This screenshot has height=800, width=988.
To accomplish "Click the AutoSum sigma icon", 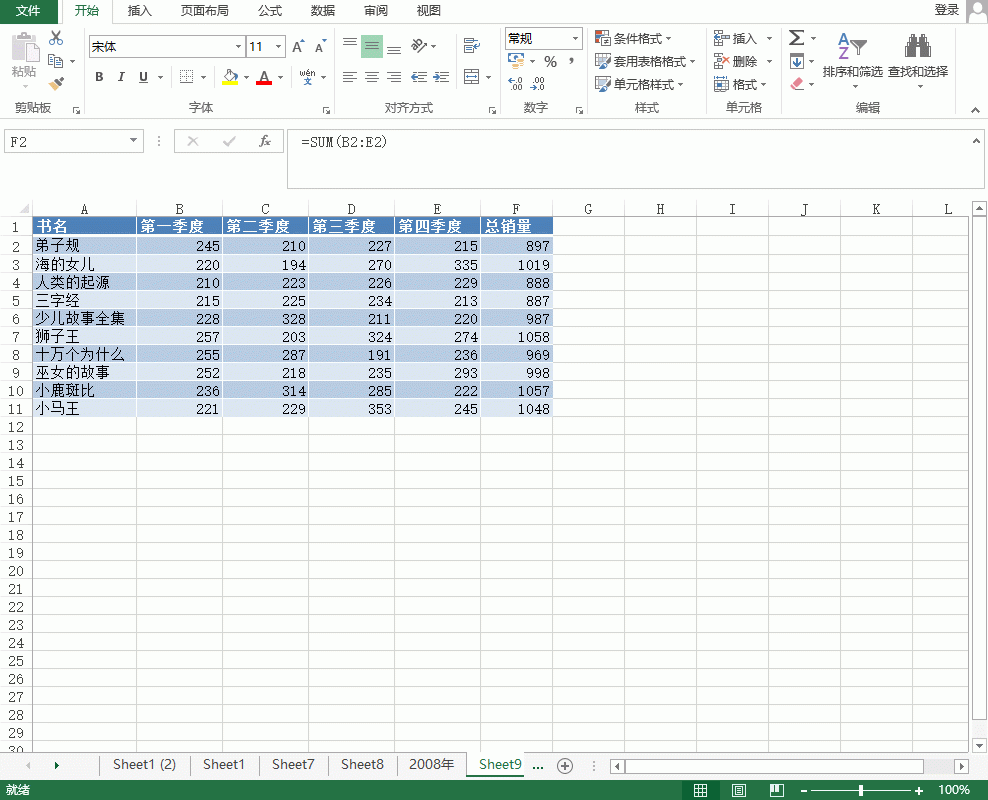I will (796, 38).
